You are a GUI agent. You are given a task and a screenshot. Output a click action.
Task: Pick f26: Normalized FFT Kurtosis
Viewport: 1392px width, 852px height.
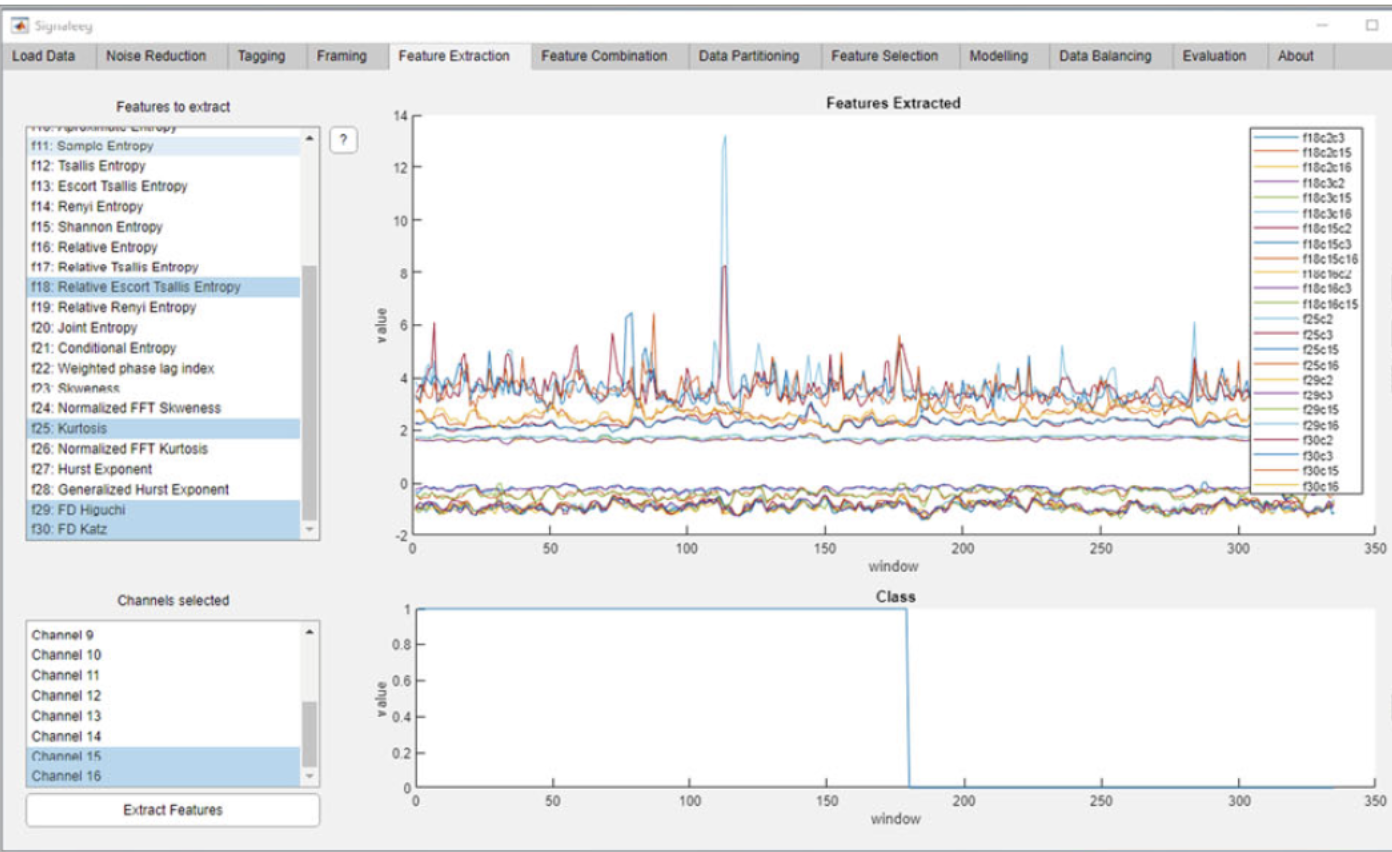coord(163,449)
